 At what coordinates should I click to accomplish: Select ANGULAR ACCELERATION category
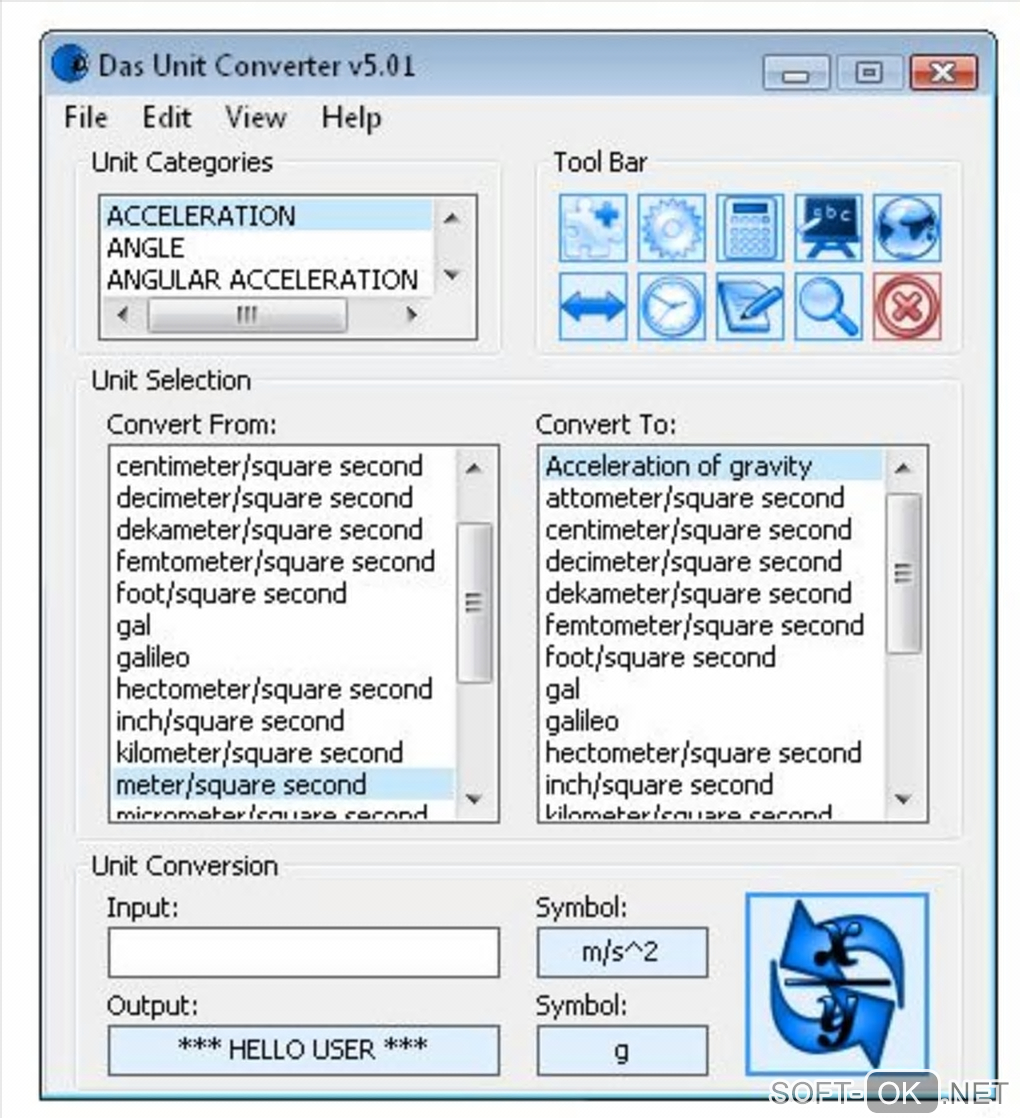pos(268,279)
